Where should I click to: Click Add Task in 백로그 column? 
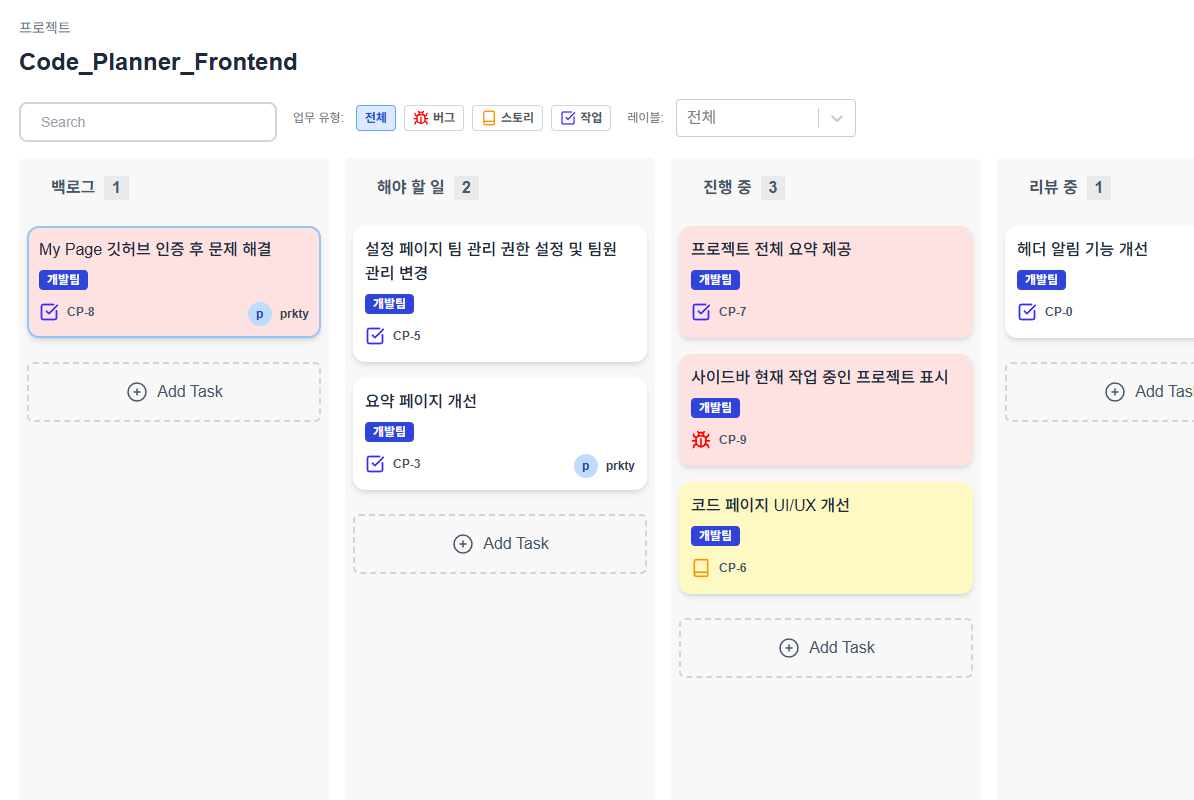pos(174,392)
